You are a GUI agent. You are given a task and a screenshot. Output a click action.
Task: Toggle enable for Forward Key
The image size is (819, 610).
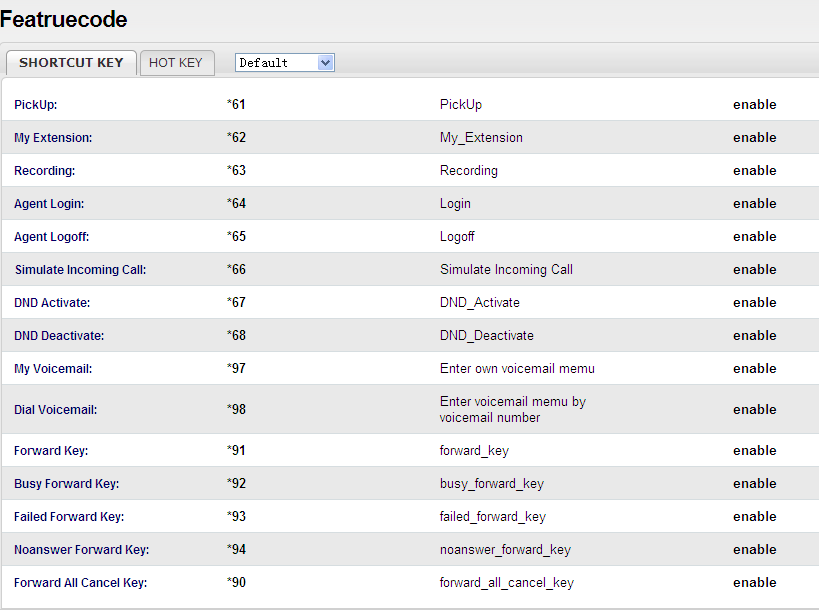(754, 451)
